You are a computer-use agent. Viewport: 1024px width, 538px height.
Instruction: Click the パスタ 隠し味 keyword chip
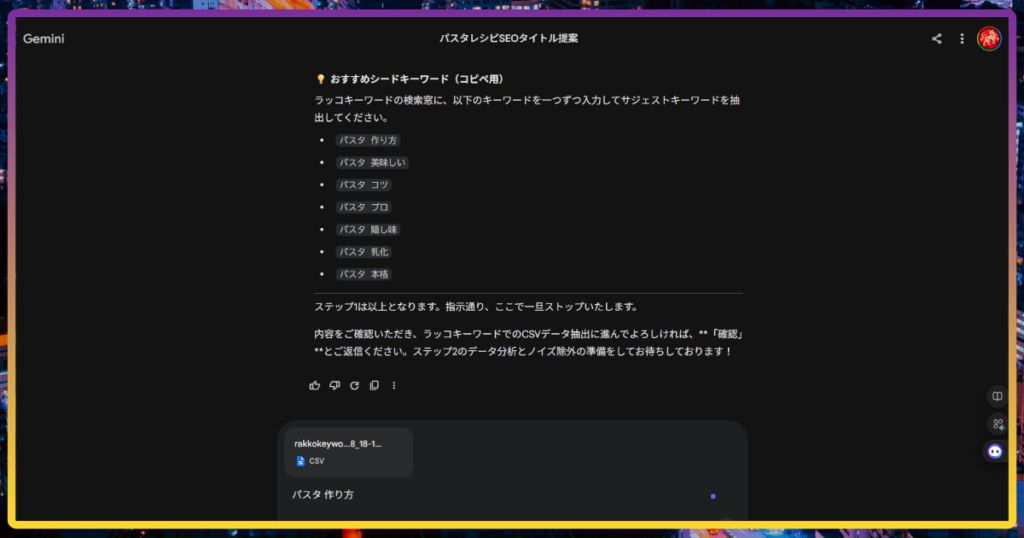(x=368, y=230)
